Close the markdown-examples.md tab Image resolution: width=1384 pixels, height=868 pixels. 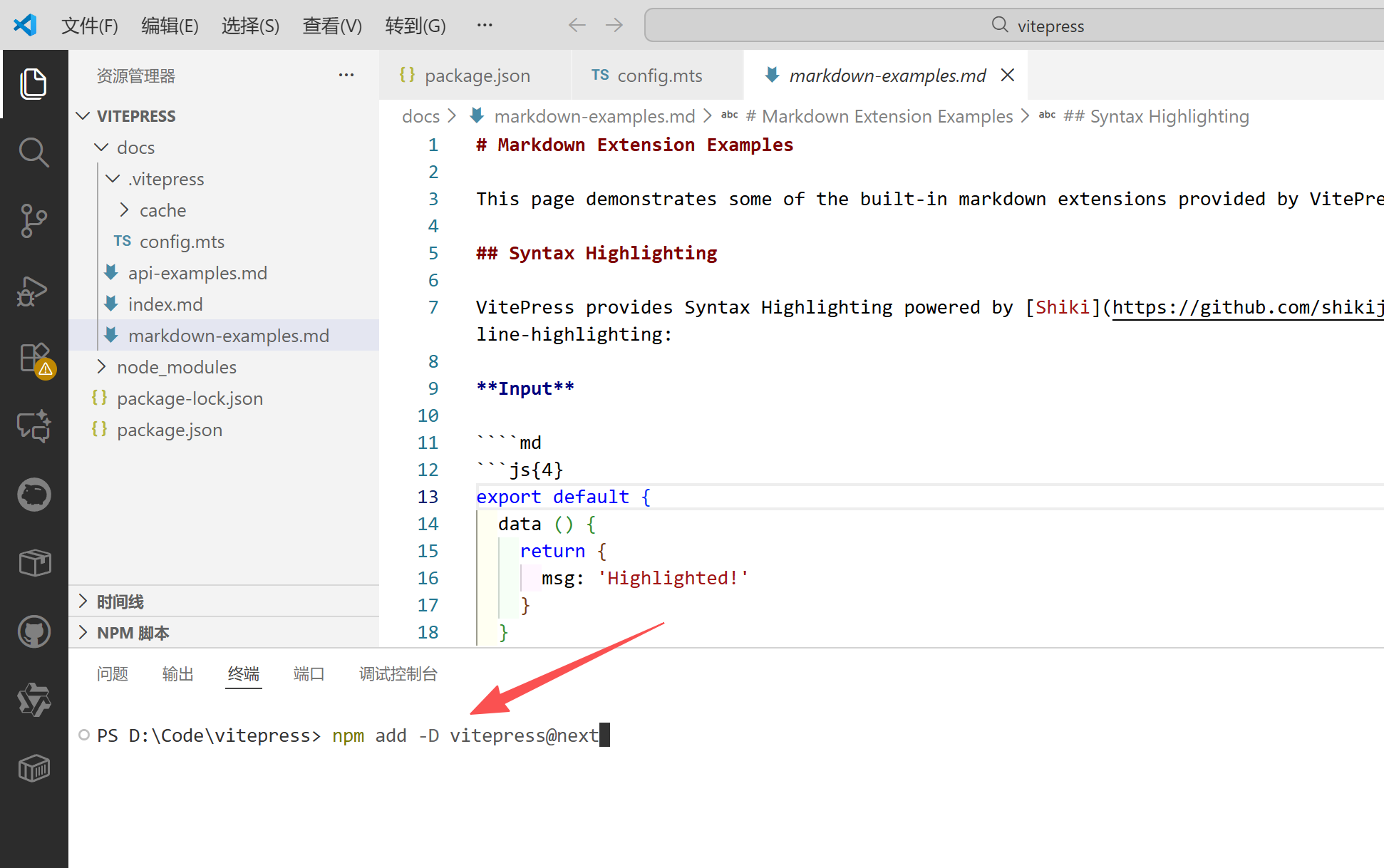tap(1007, 76)
